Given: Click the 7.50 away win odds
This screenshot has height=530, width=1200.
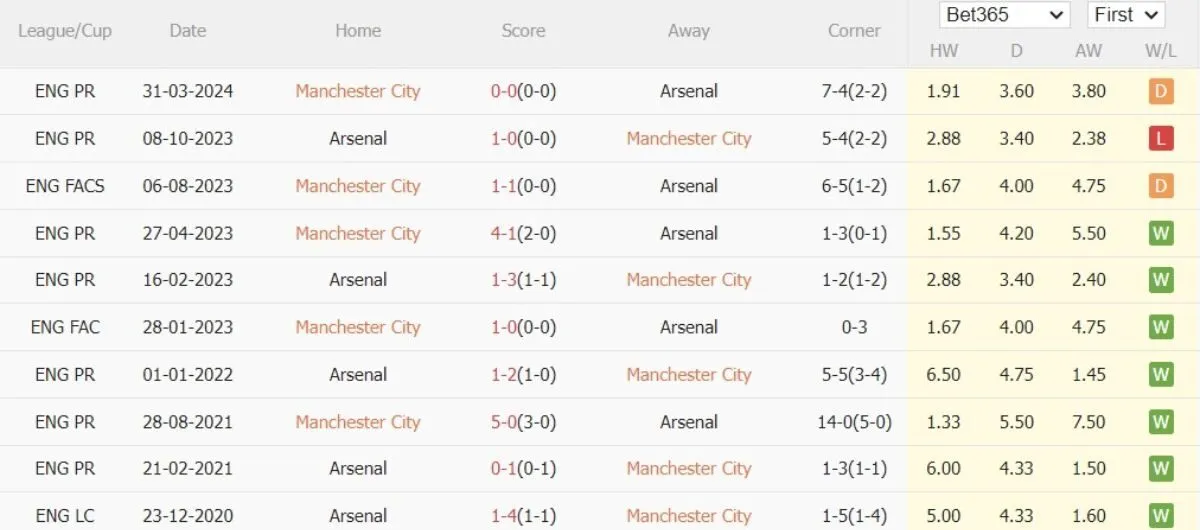Looking at the screenshot, I should 1088,422.
